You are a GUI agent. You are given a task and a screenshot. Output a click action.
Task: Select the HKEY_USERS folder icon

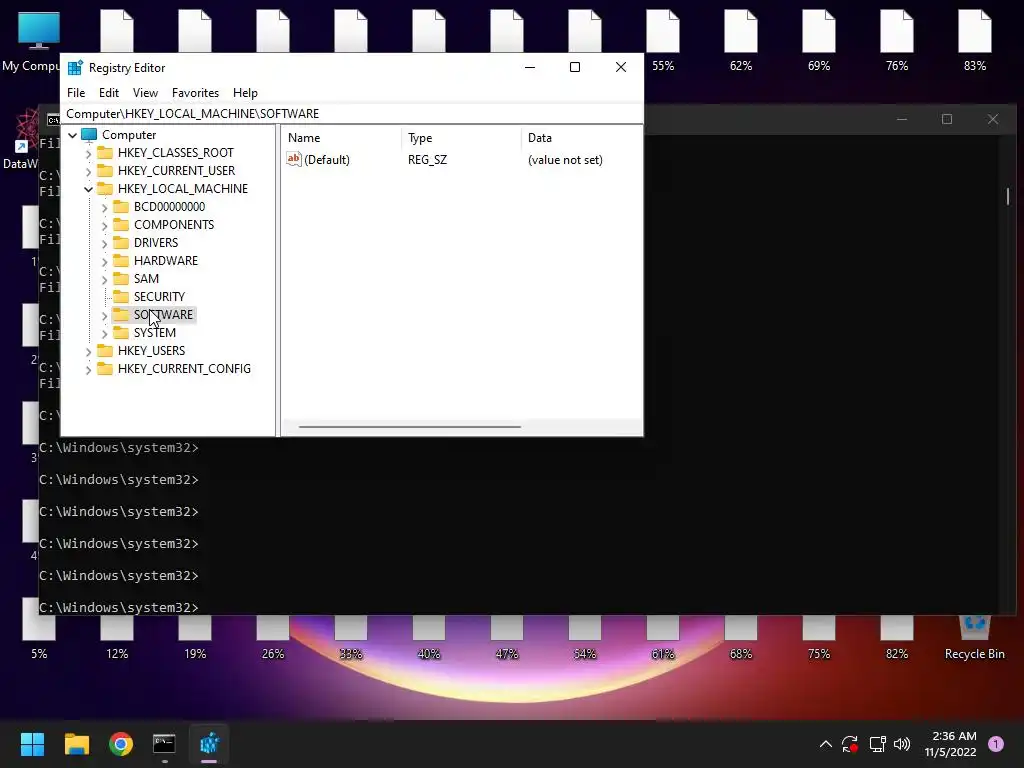pyautogui.click(x=104, y=351)
